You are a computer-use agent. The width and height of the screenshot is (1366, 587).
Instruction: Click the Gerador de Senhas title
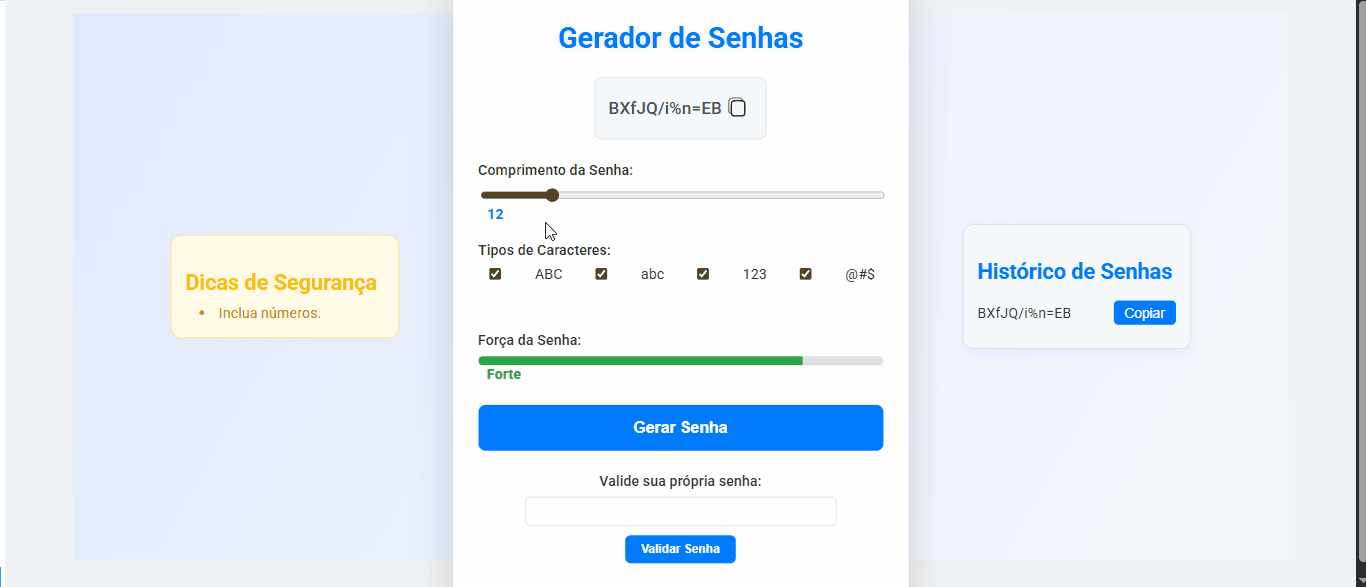680,38
